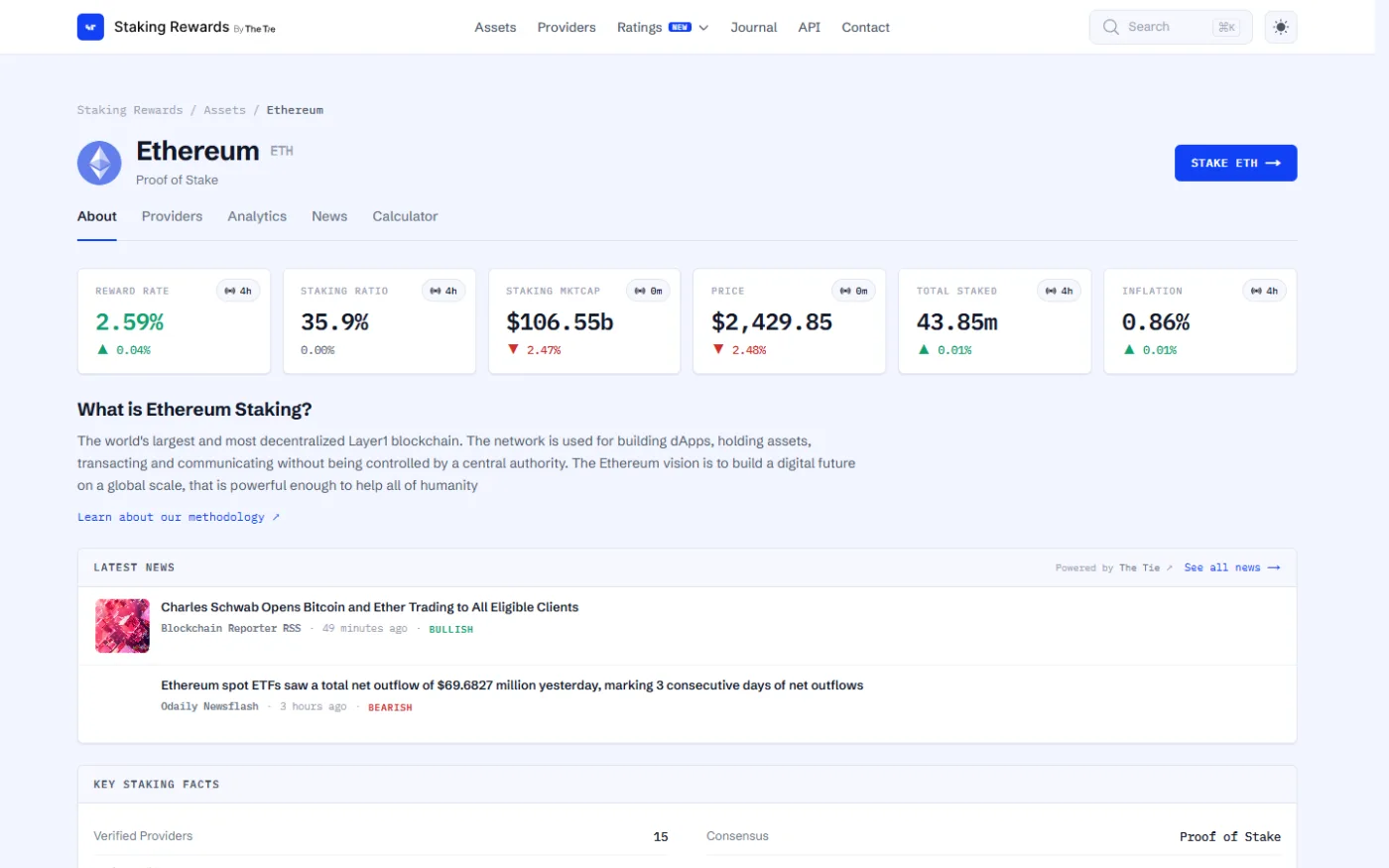Open the Contact page
The height and width of the screenshot is (868, 1389).
[865, 27]
